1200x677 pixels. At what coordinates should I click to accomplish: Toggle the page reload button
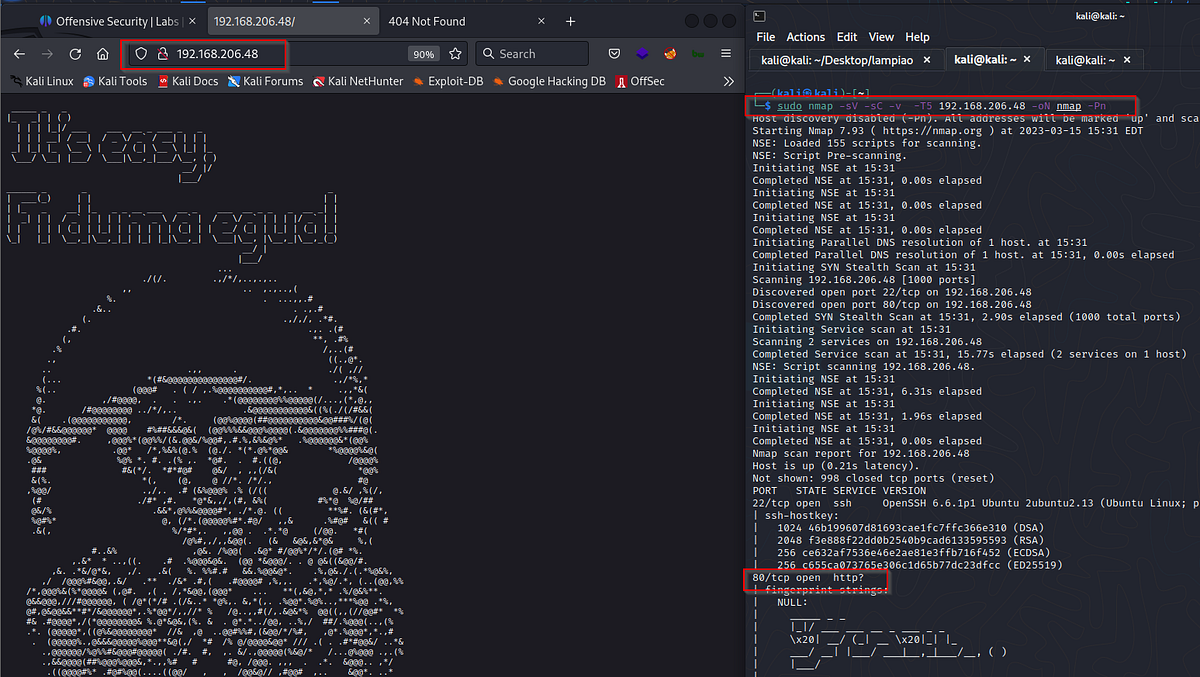75,53
